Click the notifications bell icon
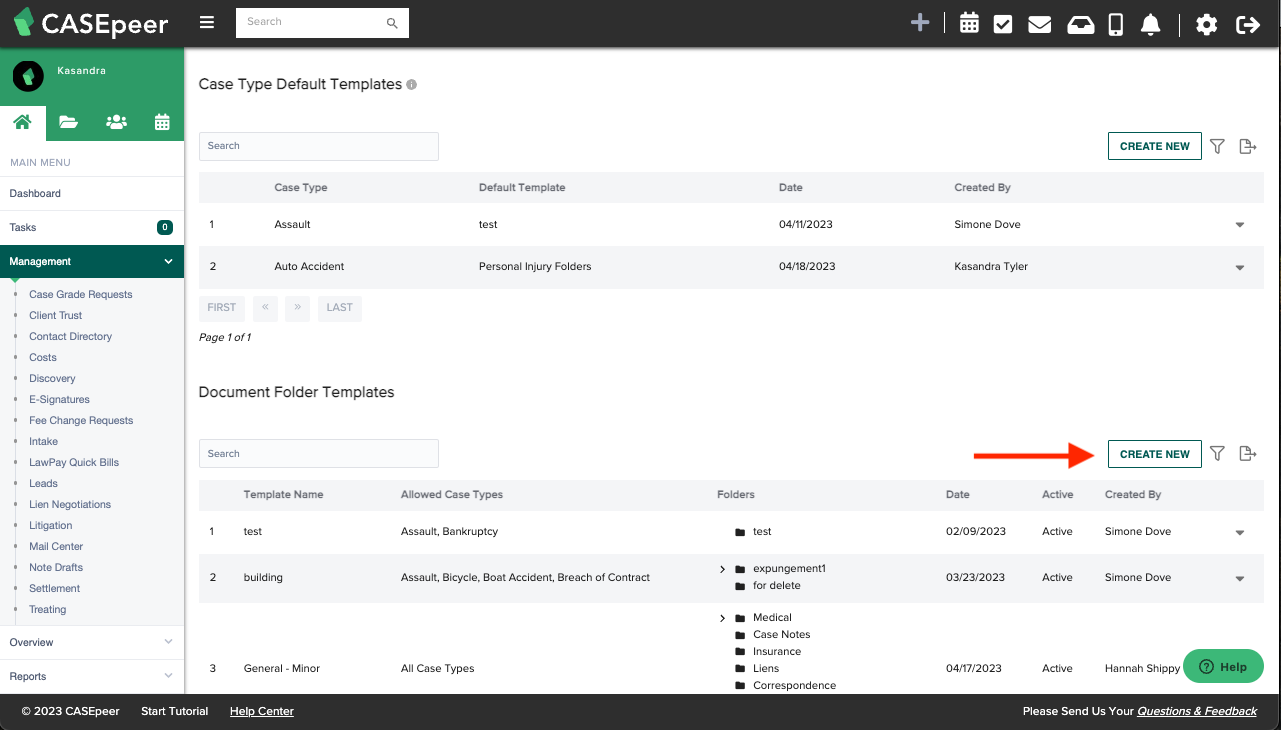Screen dimensions: 1281x730 [x=1151, y=24]
